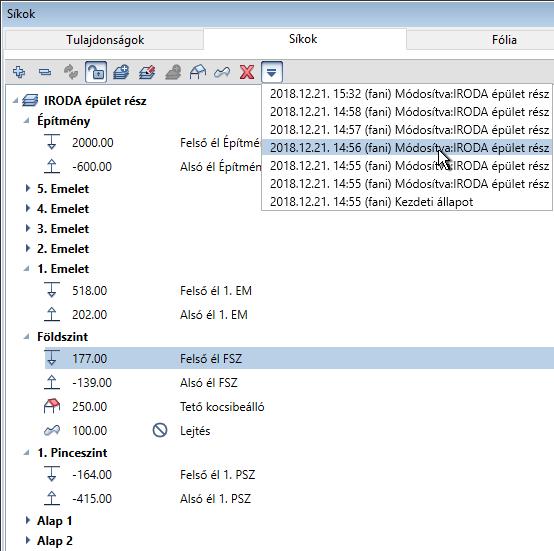Toggle the history dropdown arrow button
The image size is (554, 551).
click(x=271, y=72)
